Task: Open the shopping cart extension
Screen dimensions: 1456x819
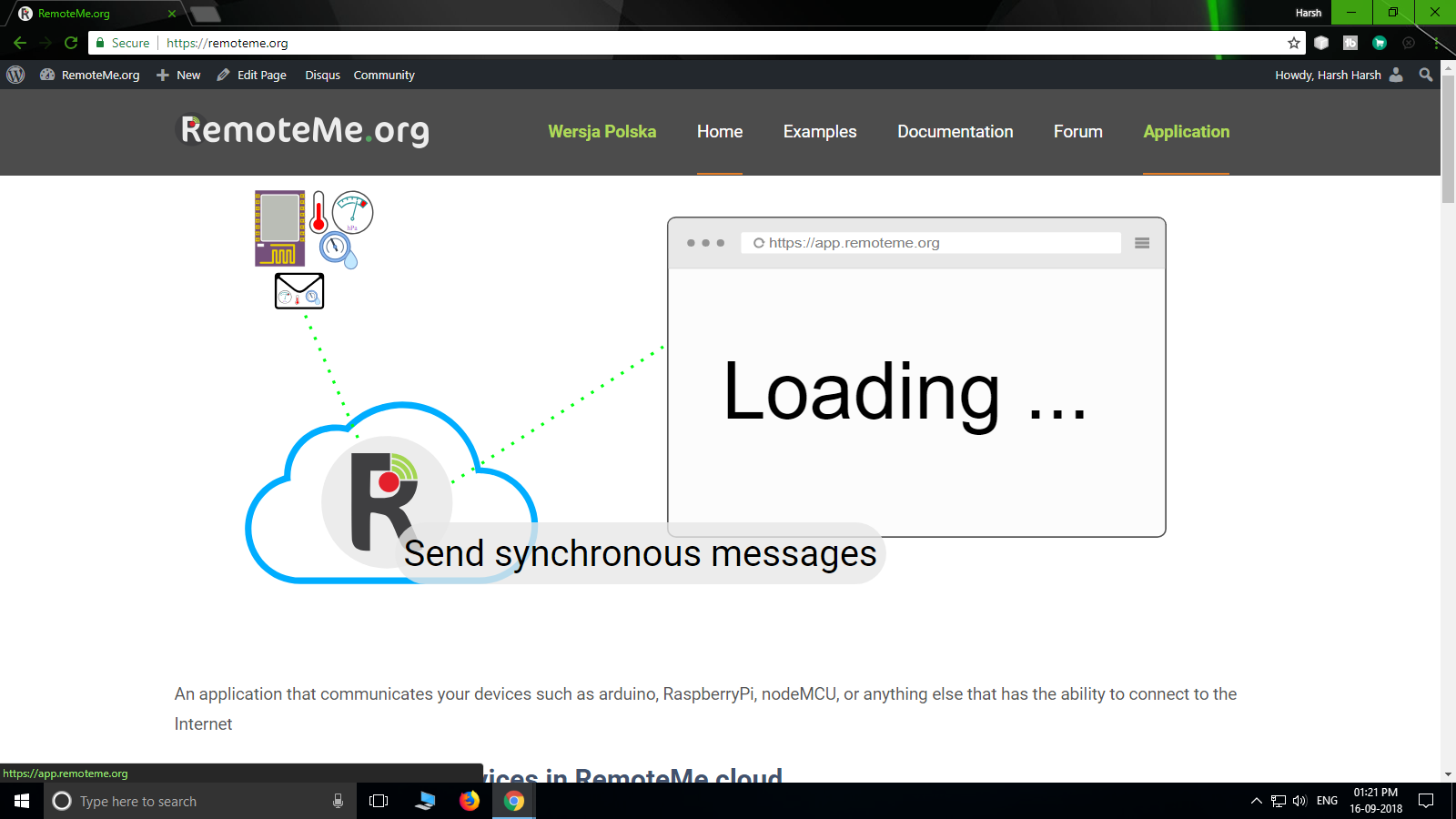Action: [x=1380, y=43]
